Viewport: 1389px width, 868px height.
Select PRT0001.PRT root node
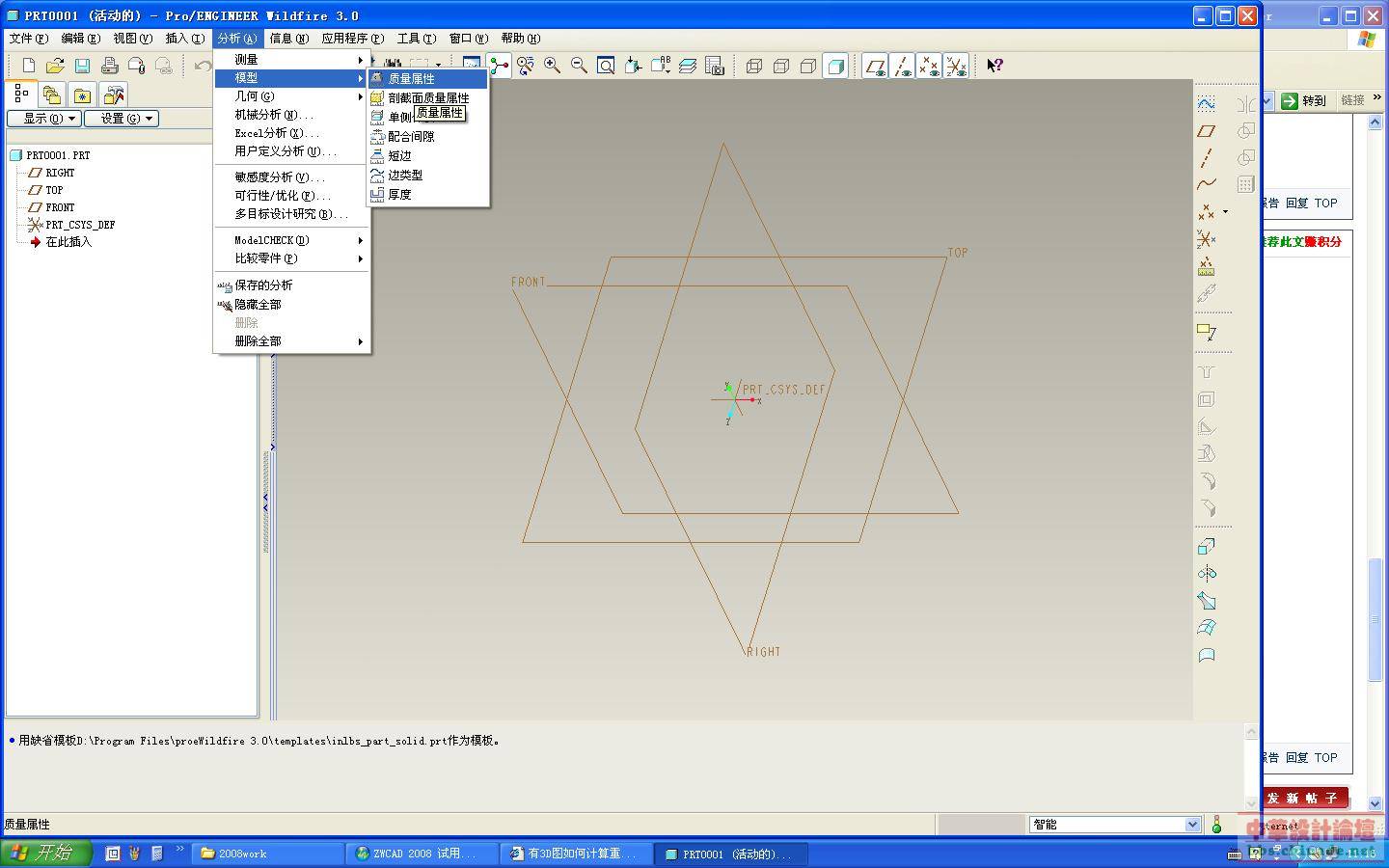[58, 155]
